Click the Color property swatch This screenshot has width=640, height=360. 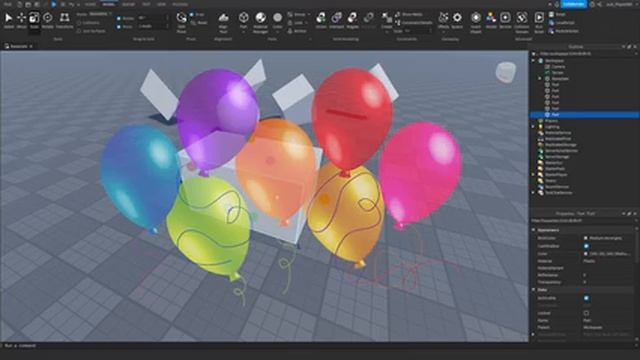pyautogui.click(x=586, y=253)
